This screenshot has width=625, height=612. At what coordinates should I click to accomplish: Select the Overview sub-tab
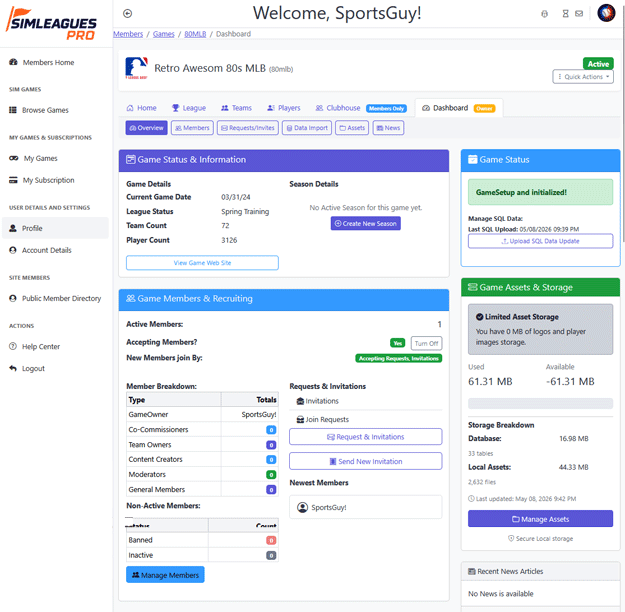pos(146,128)
